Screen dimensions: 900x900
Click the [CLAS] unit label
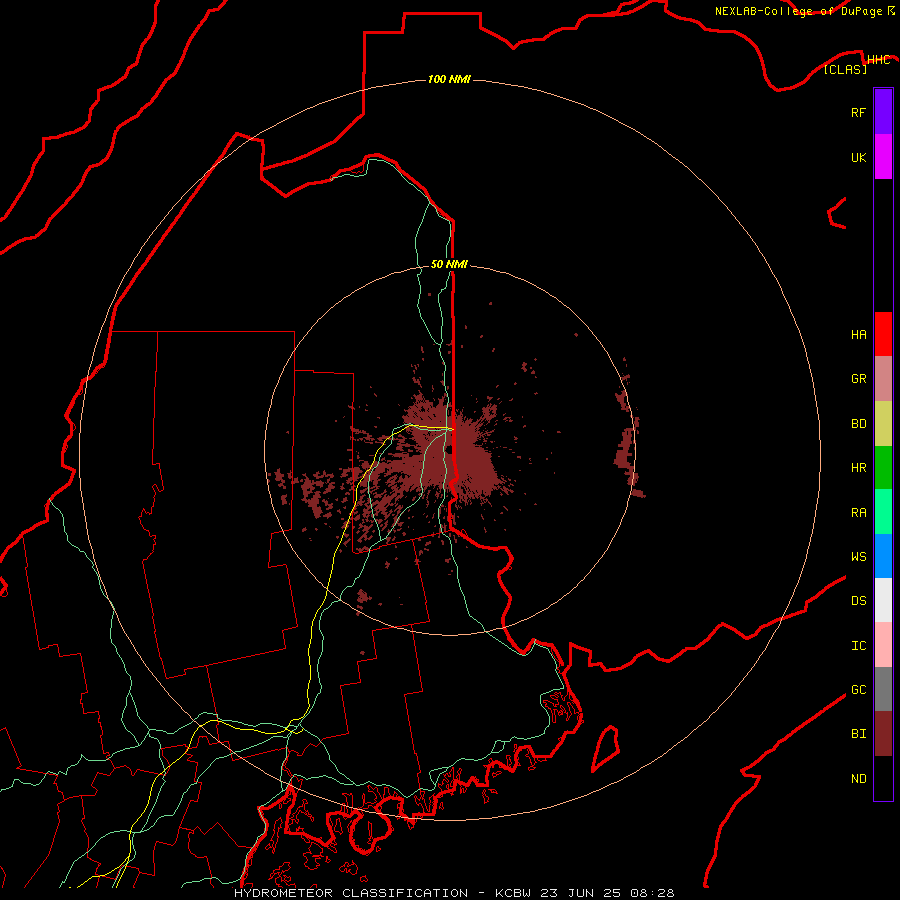pos(845,69)
